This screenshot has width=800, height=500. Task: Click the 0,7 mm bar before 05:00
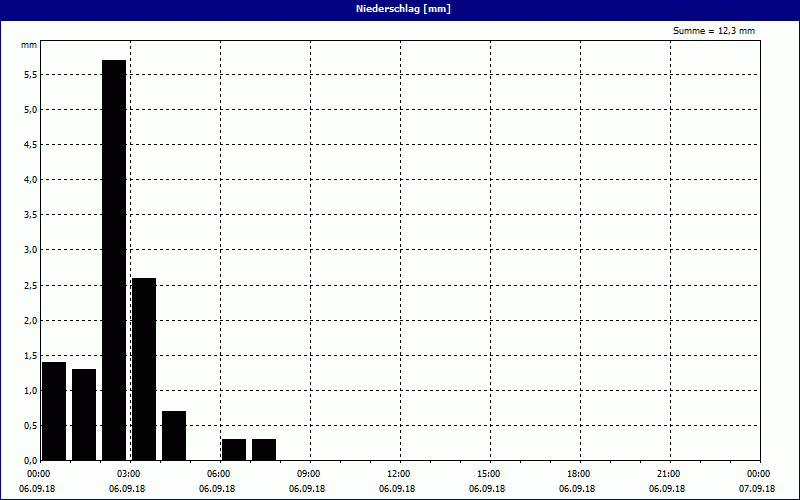[x=174, y=435]
